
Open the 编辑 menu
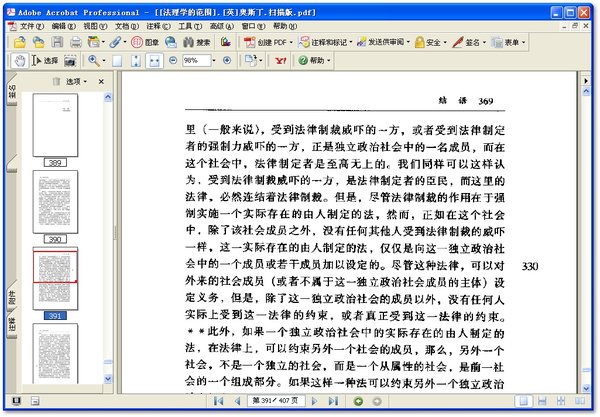pyautogui.click(x=64, y=26)
